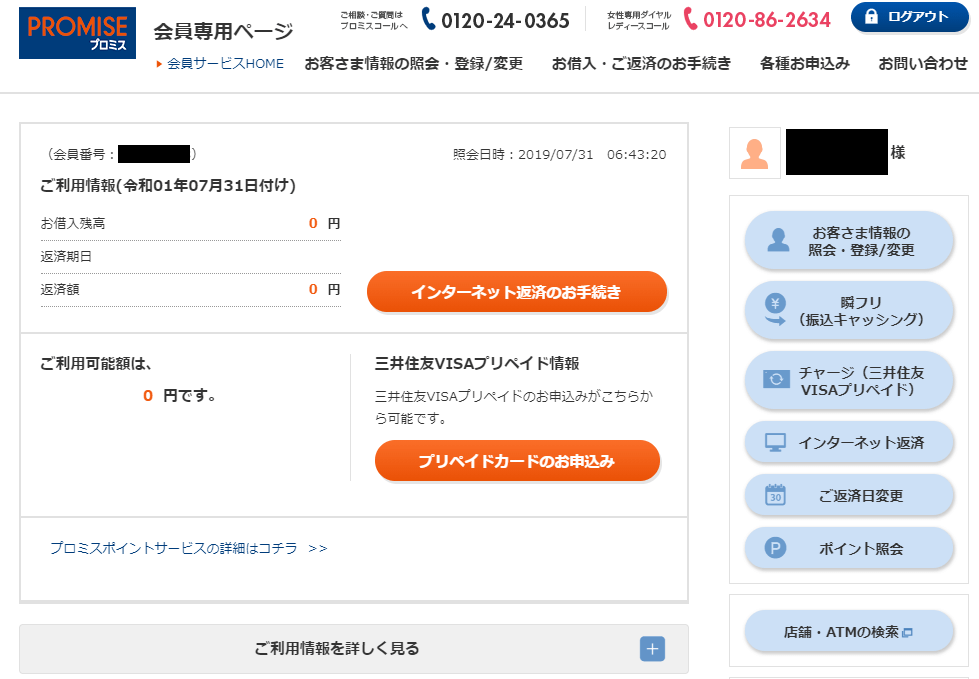Image resolution: width=979 pixels, height=679 pixels.
Task: Click the 返済期日 label
Action: pos(66,256)
